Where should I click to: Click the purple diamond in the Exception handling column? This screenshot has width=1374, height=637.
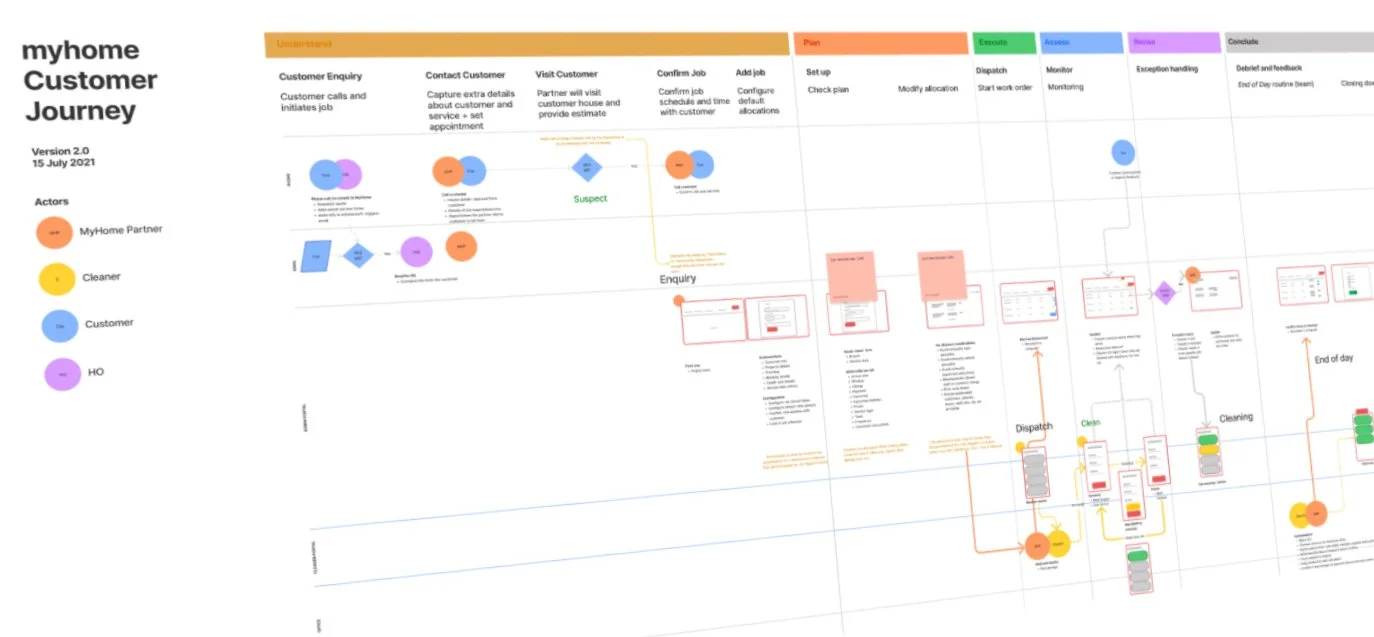[1164, 294]
